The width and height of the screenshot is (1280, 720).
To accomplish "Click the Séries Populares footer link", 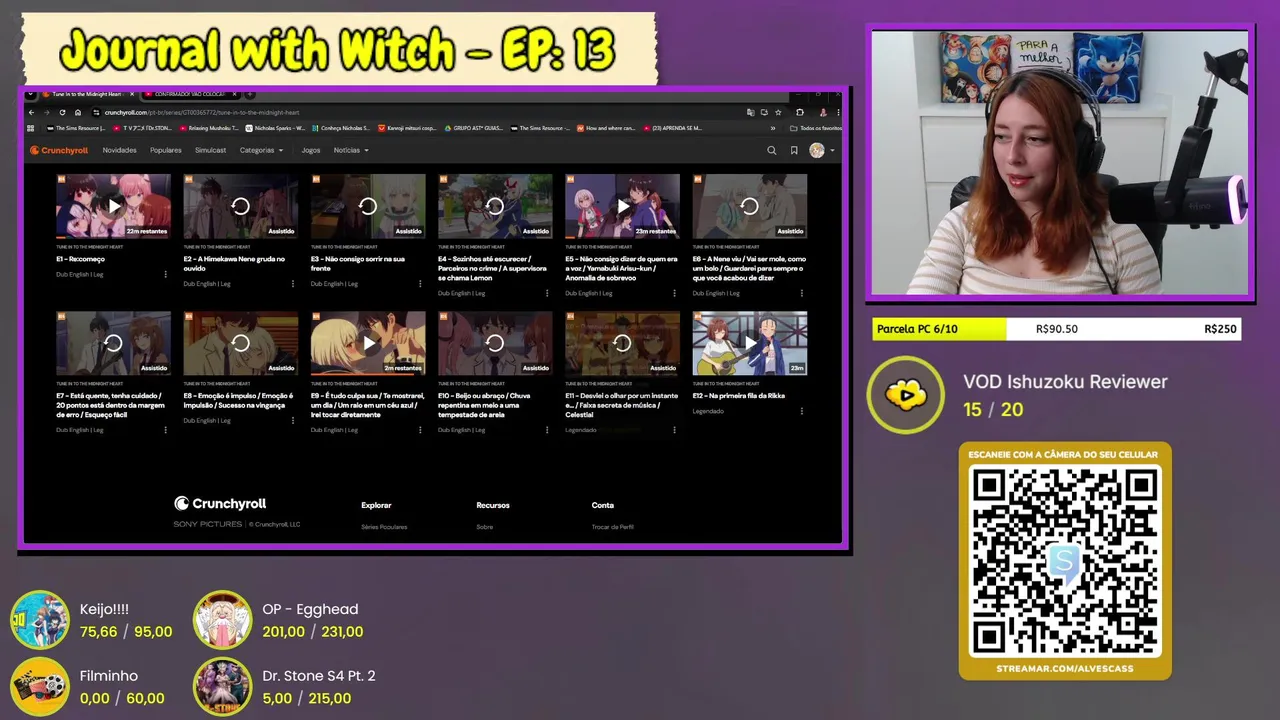I will [x=384, y=527].
